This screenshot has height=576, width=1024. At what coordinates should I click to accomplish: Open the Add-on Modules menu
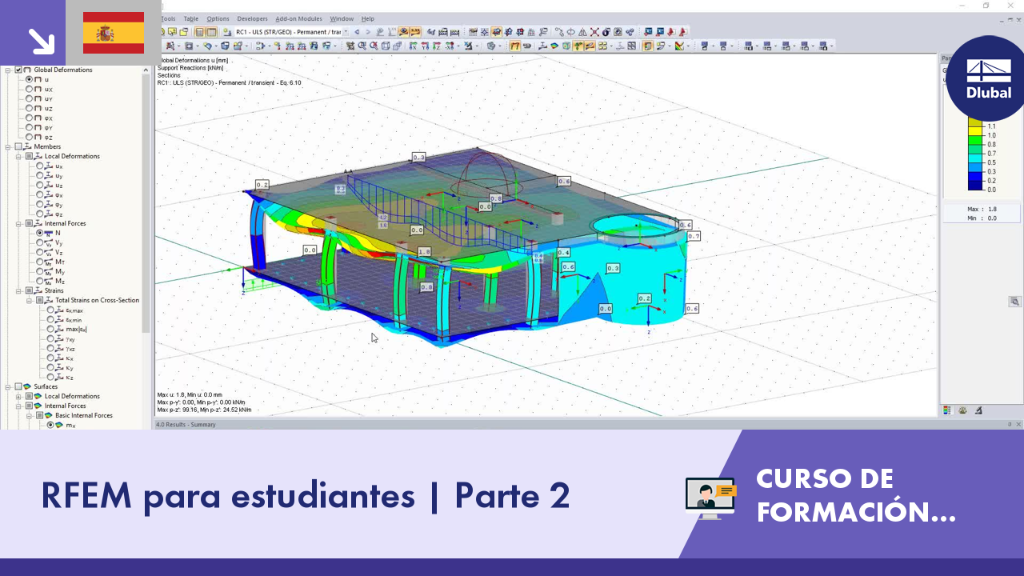pos(298,19)
